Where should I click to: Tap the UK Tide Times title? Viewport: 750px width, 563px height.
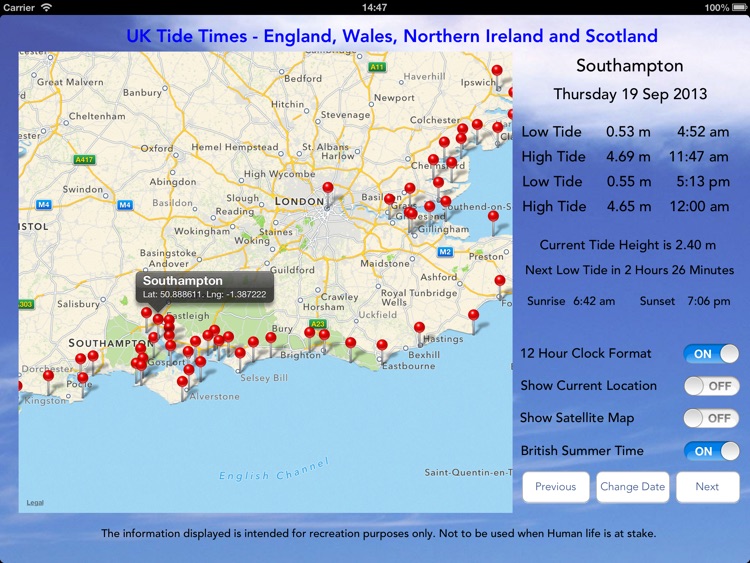point(392,36)
